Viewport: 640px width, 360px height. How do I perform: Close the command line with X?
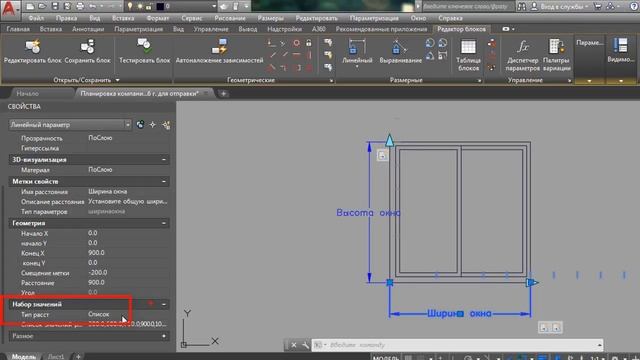pyautogui.click(x=293, y=345)
